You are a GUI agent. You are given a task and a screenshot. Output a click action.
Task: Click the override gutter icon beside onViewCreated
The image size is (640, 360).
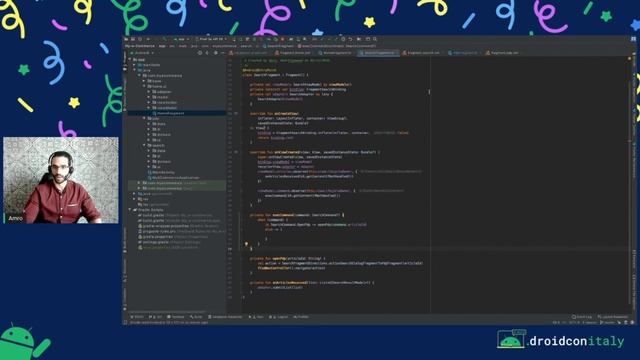(x=236, y=152)
